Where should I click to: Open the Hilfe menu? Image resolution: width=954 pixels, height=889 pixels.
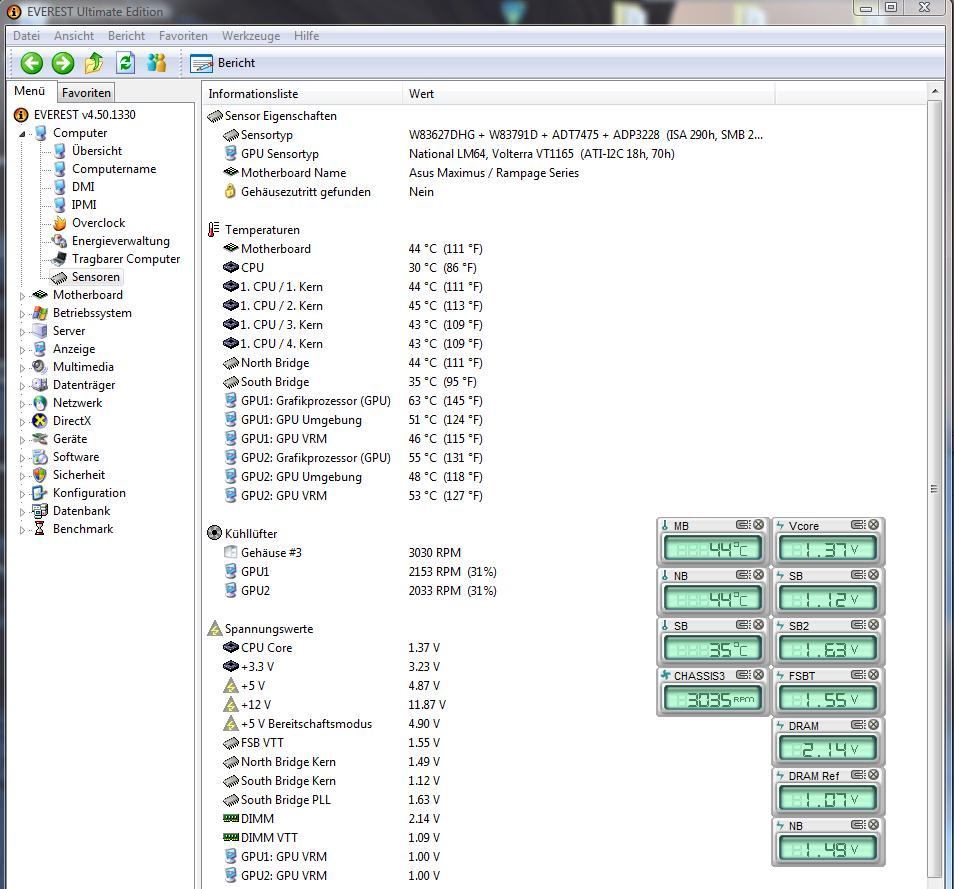[306, 36]
